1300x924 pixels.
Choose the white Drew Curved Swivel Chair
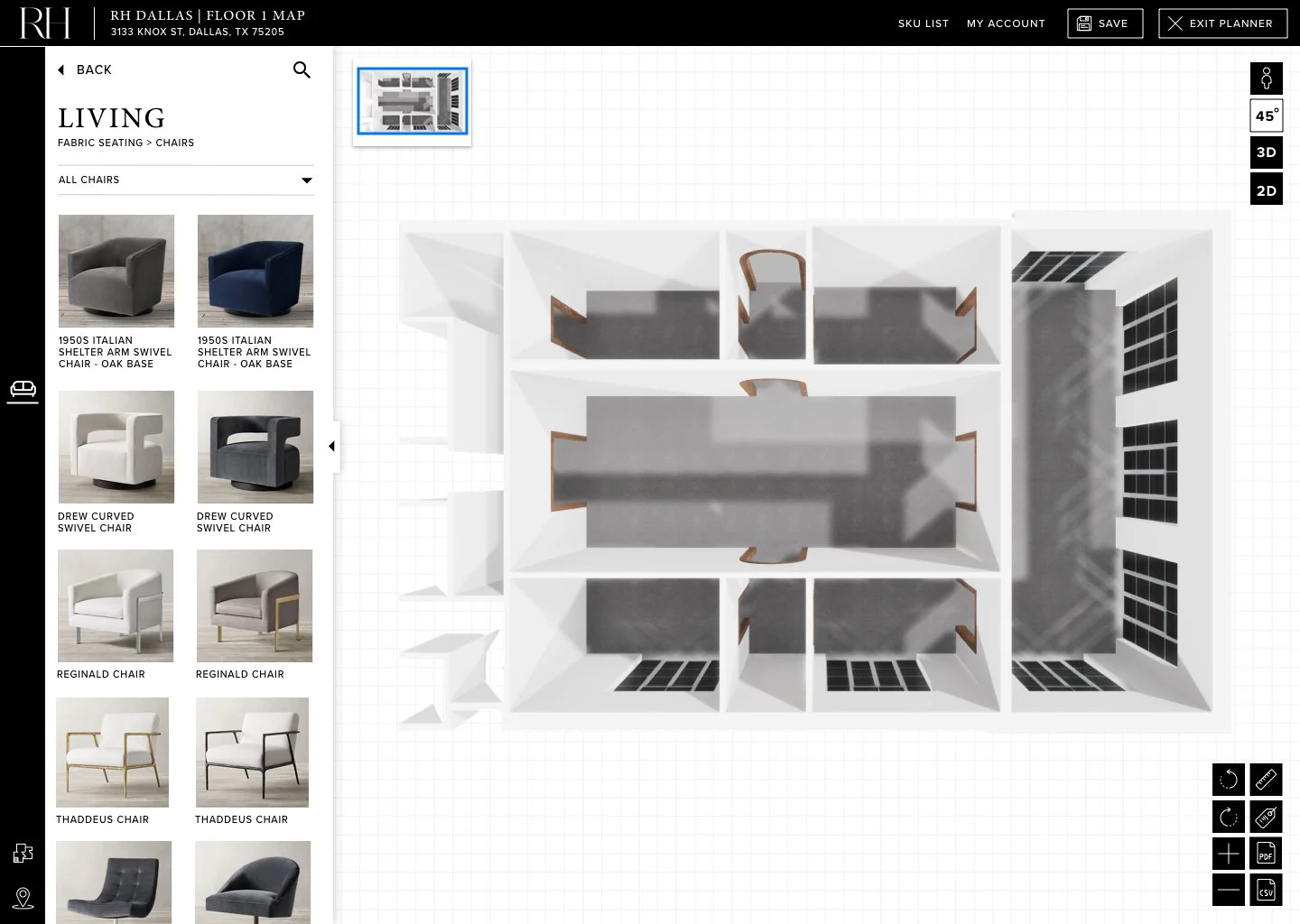click(x=116, y=447)
